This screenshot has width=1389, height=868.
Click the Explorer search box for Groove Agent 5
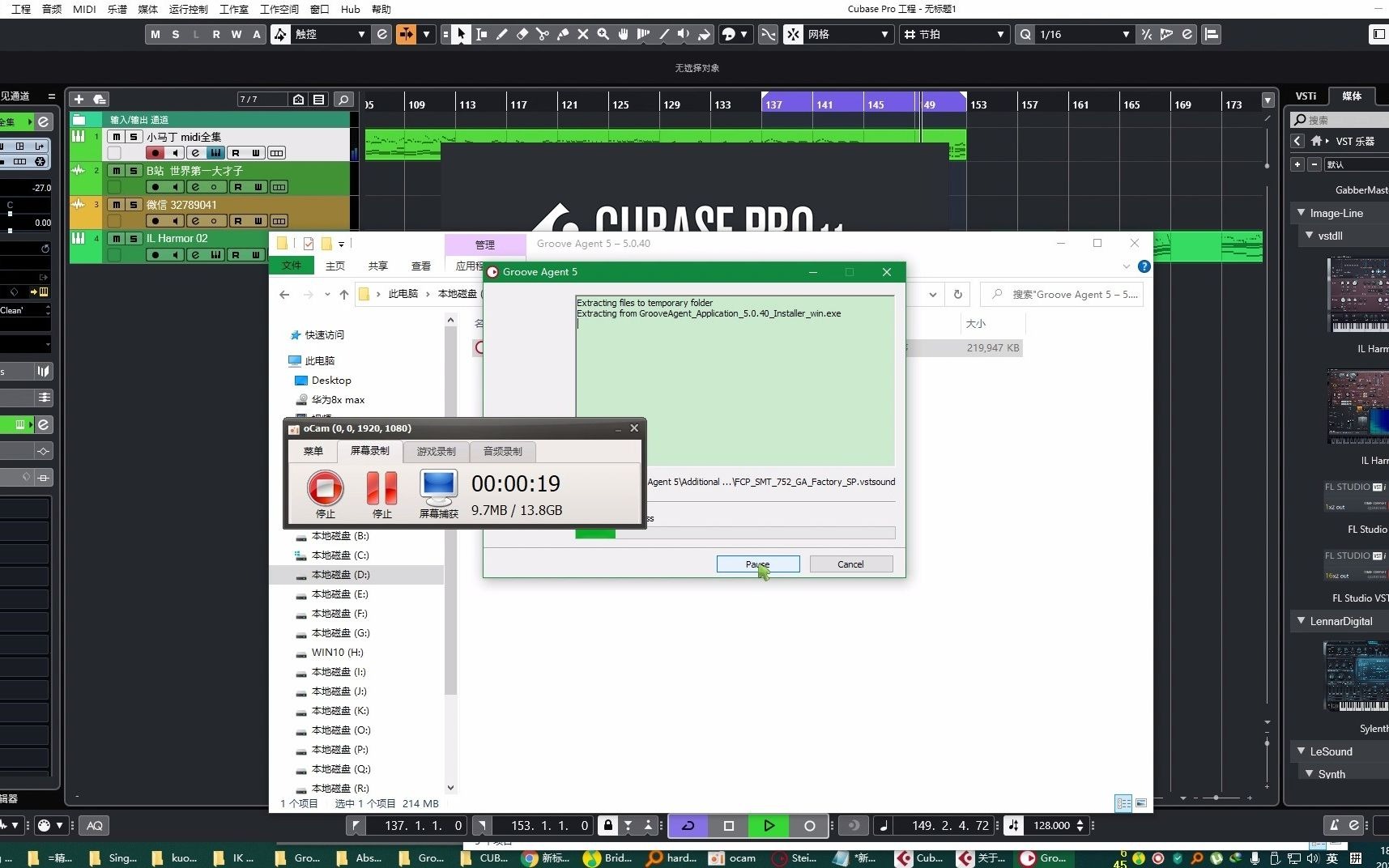click(1063, 295)
